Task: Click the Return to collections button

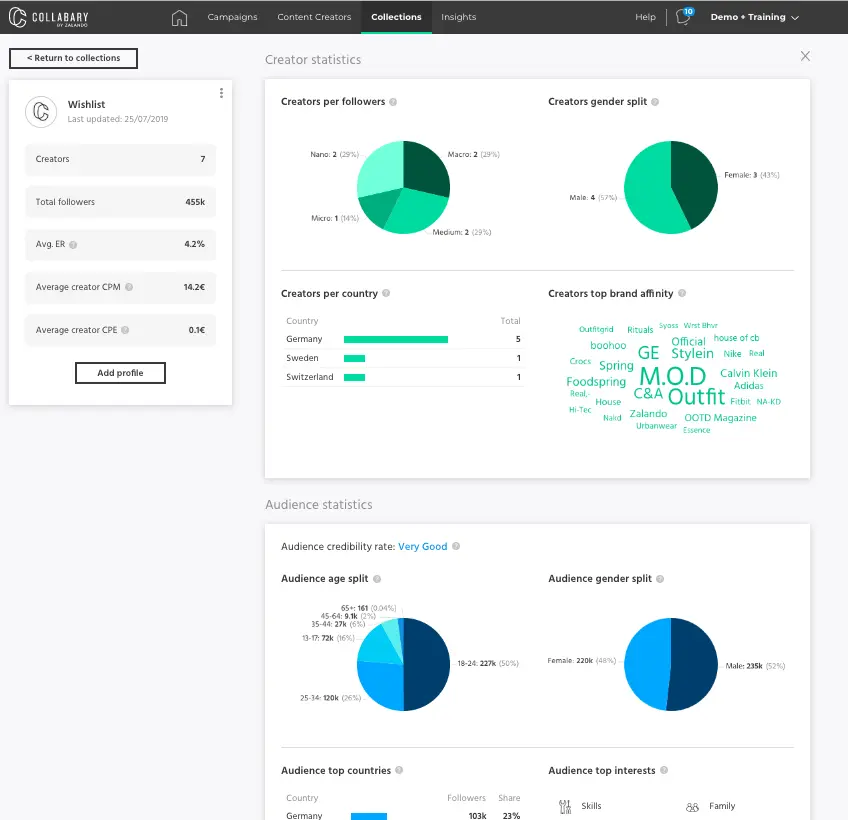Action: [73, 58]
